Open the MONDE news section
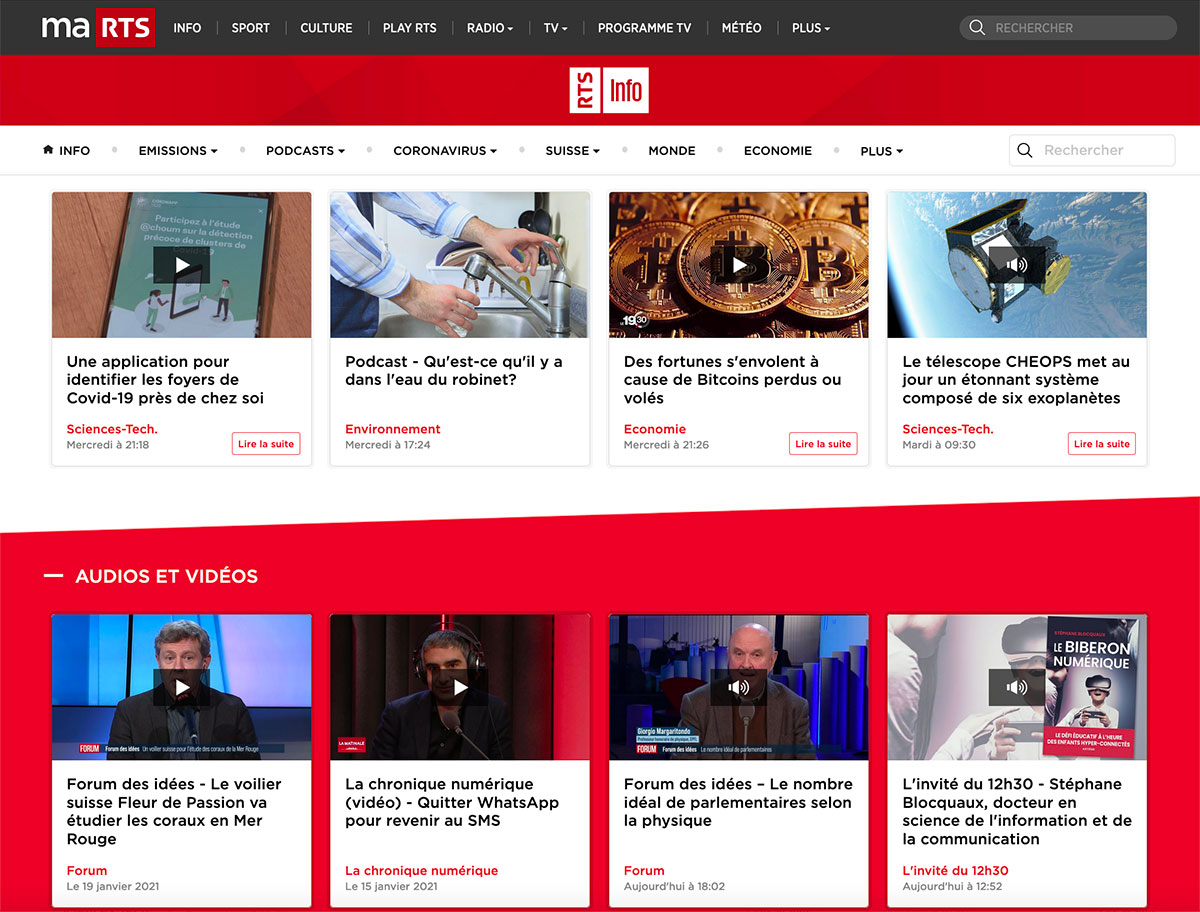Viewport: 1200px width, 912px height. pos(672,151)
